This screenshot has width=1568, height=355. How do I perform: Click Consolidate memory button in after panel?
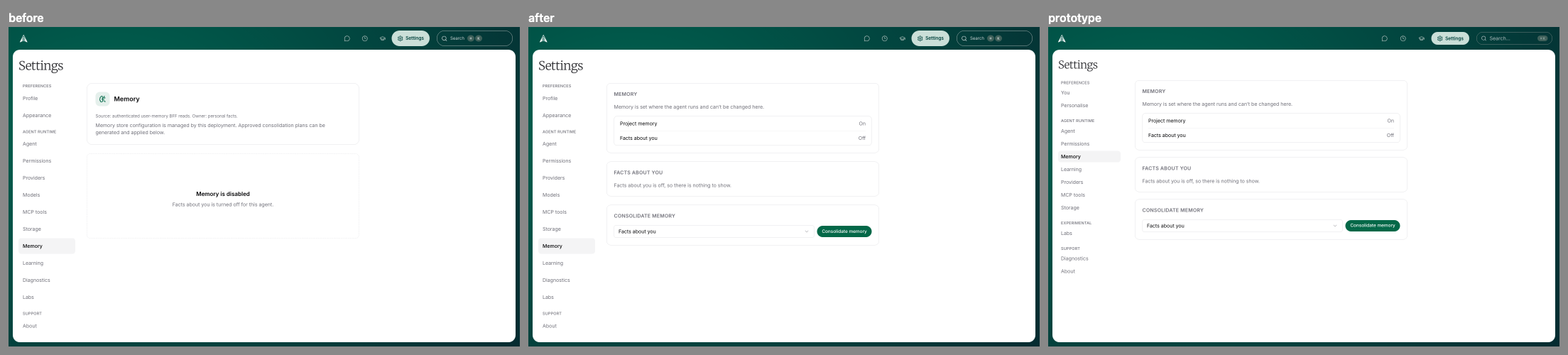point(844,231)
